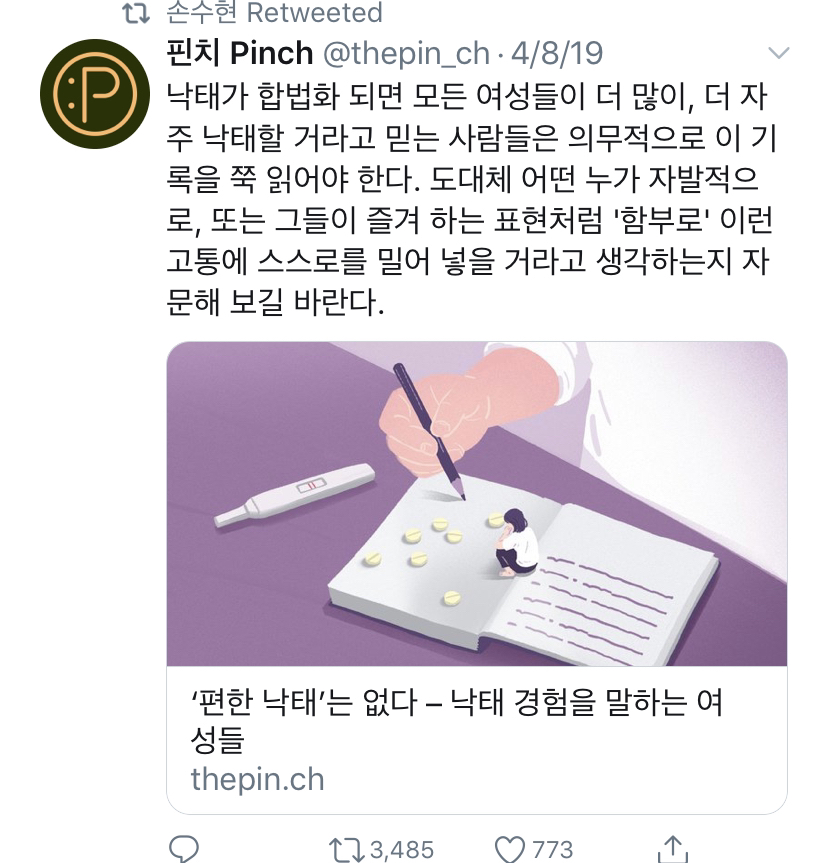Open the tweet body text for details
The height and width of the screenshot is (863, 828).
471,199
